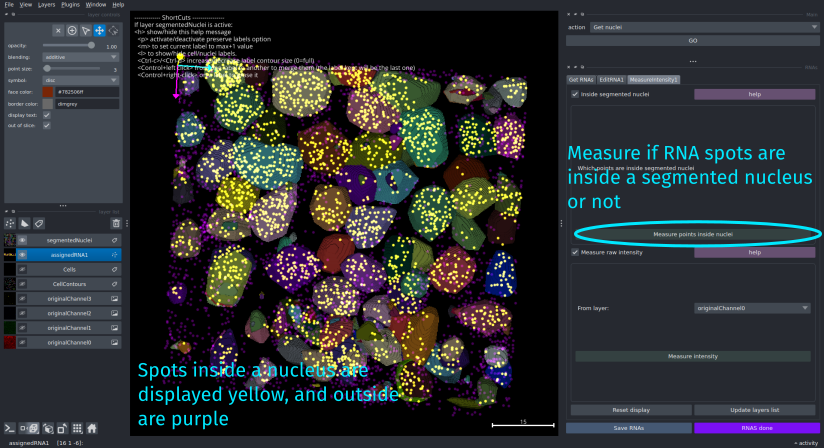The width and height of the screenshot is (824, 448).
Task: Toggle the 'Measure raw intensity' checkbox
Action: [x=574, y=252]
